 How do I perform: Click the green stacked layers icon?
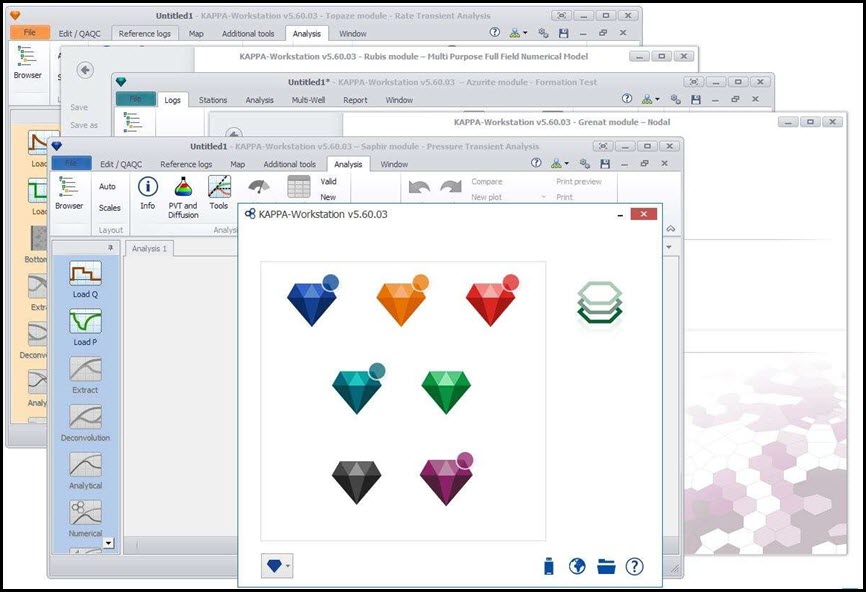click(x=600, y=303)
